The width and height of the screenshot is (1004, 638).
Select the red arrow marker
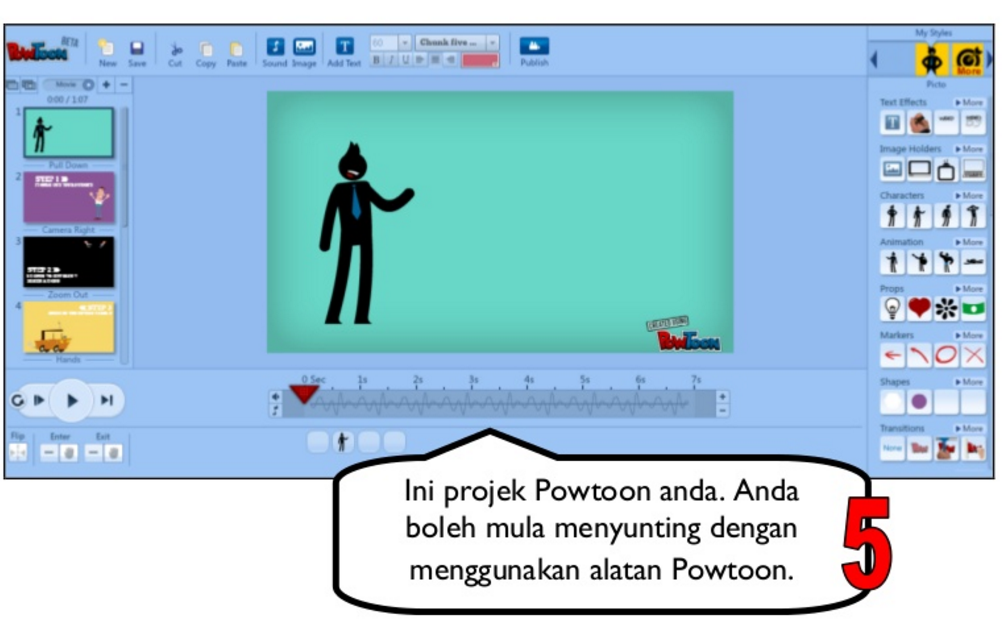click(x=892, y=357)
